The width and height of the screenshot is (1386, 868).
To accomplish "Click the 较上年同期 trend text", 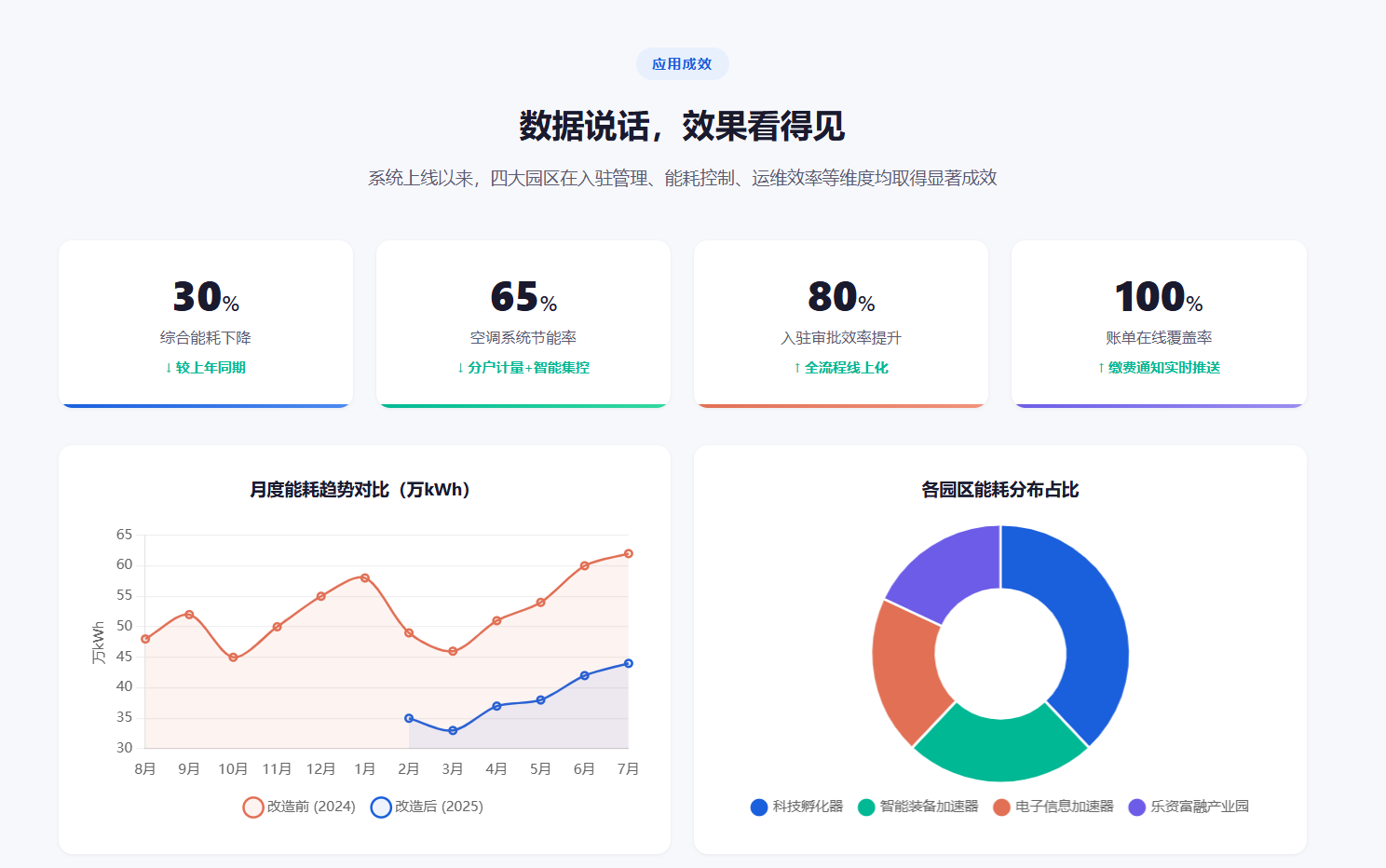I will click(x=206, y=368).
